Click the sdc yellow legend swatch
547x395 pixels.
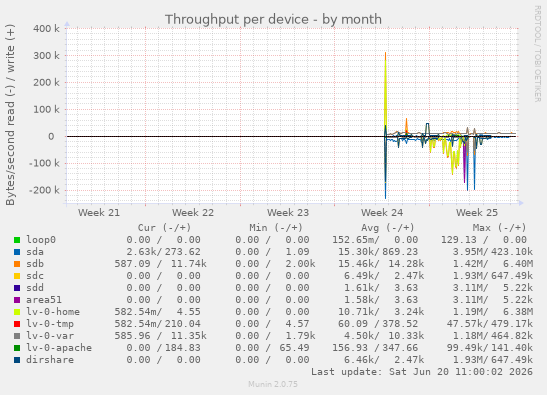click(17, 276)
